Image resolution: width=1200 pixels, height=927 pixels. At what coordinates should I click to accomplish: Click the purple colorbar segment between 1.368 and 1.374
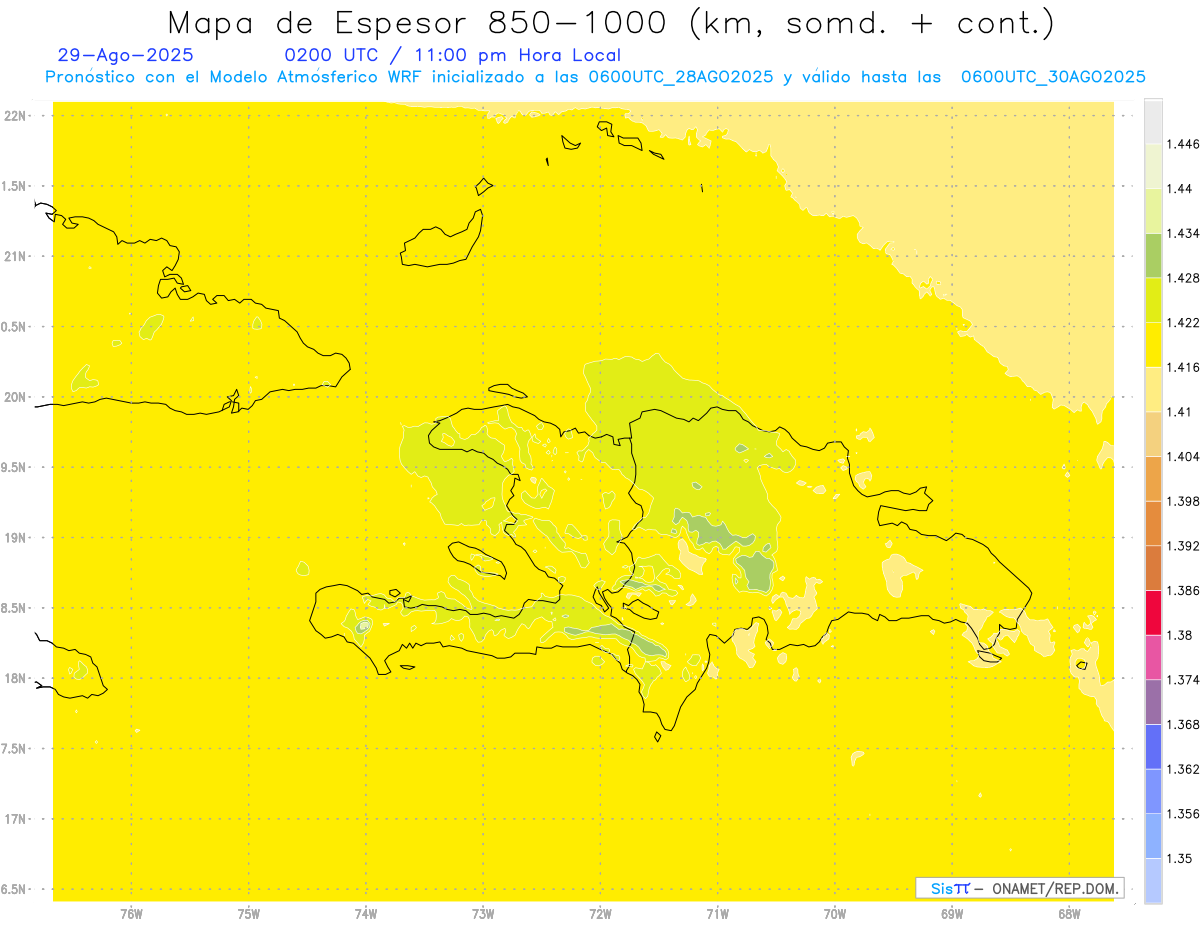pyautogui.click(x=1153, y=701)
